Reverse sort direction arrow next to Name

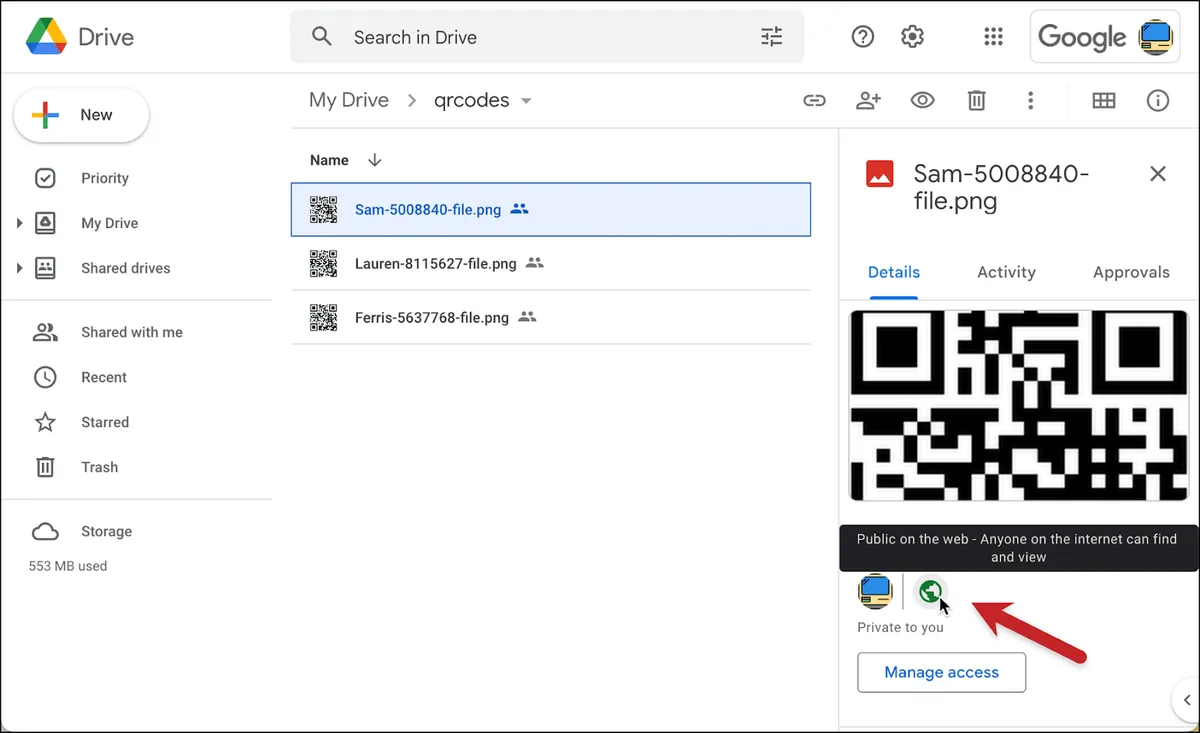[x=375, y=160]
